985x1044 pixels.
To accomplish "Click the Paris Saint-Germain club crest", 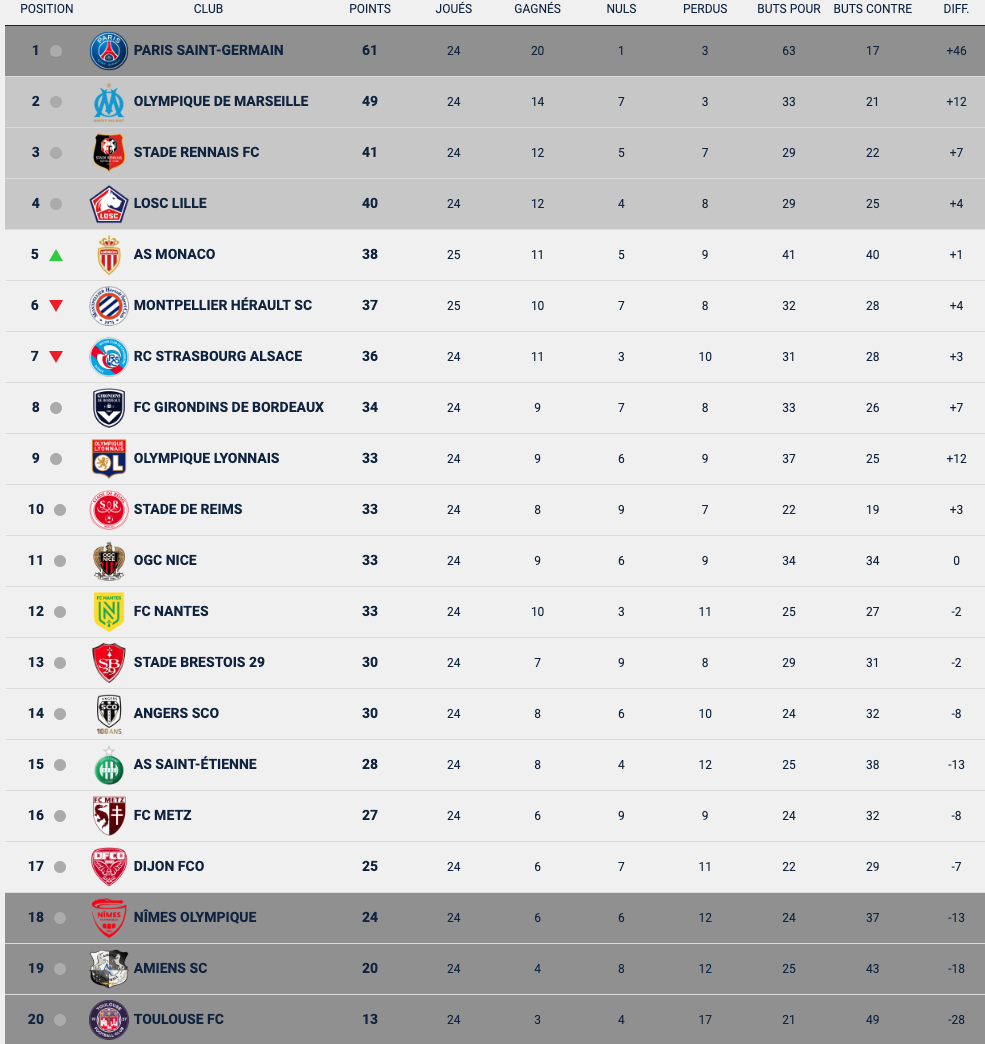I will pyautogui.click(x=109, y=51).
